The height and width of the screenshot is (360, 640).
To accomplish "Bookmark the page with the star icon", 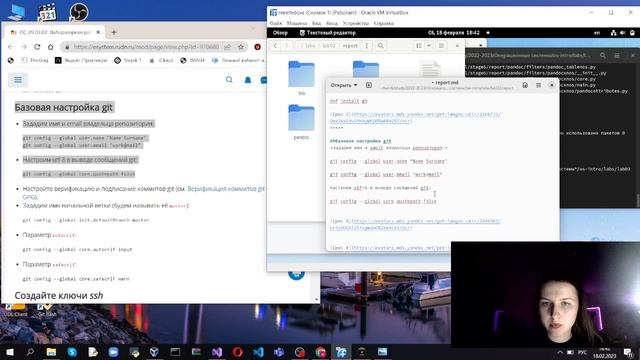I will (241, 47).
